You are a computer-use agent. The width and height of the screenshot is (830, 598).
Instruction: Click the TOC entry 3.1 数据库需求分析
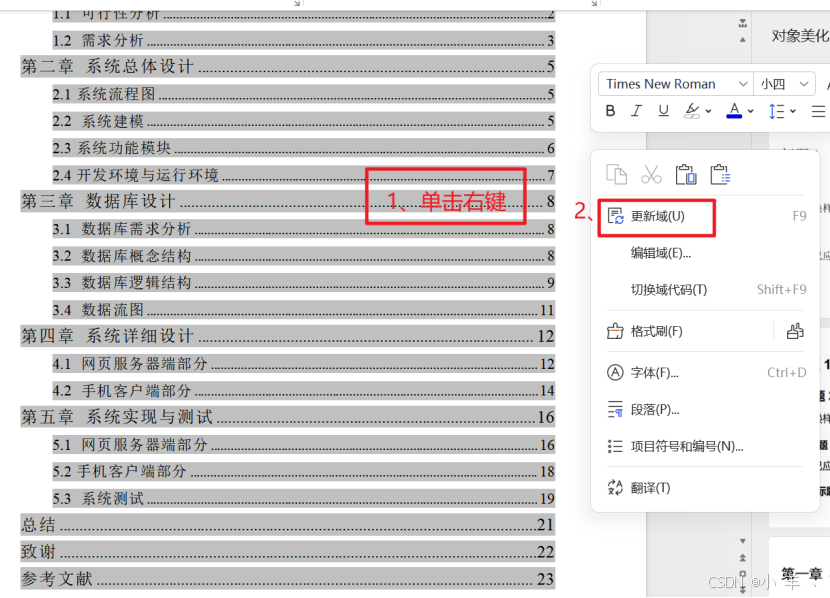[303, 229]
